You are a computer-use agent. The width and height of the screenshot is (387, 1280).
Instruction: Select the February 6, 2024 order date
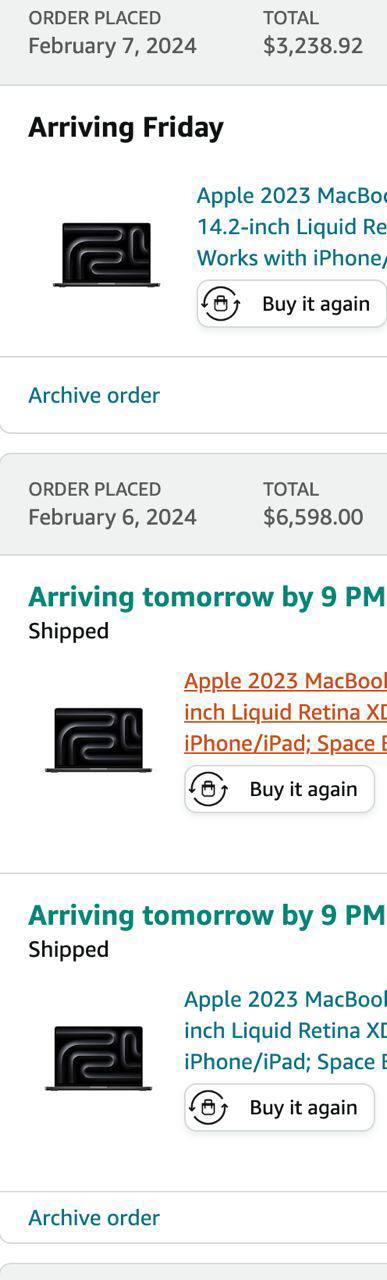112,516
